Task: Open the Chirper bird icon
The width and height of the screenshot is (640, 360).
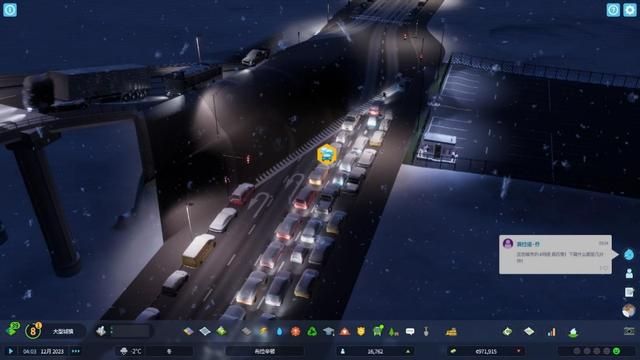Action: (x=629, y=254)
